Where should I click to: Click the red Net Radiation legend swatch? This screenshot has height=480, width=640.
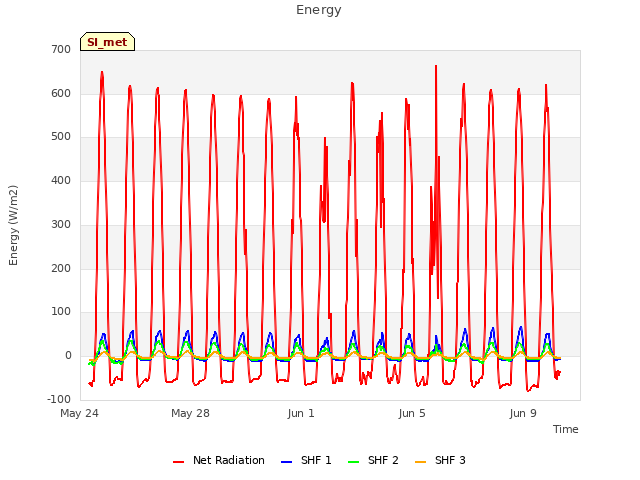click(x=178, y=462)
